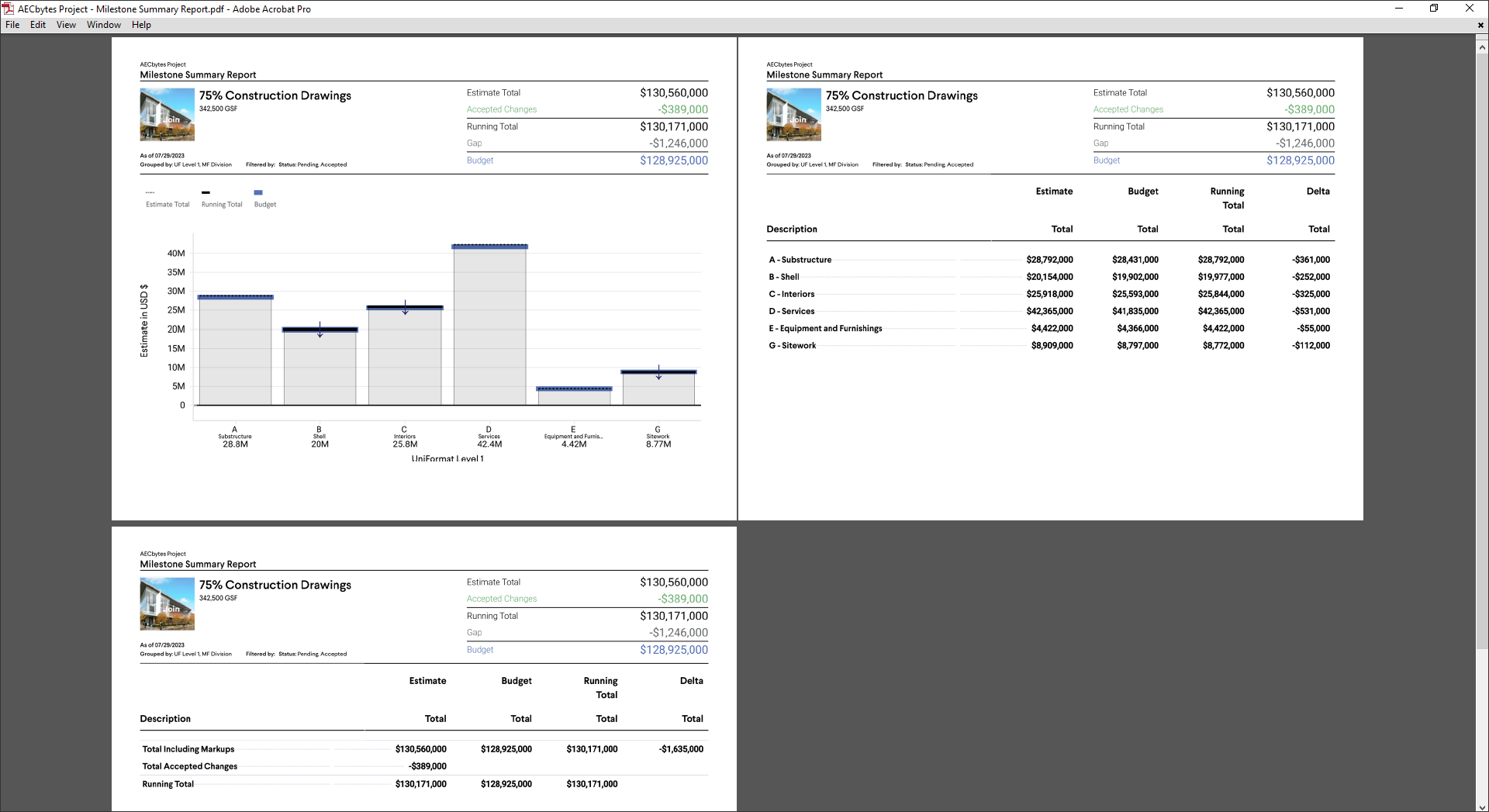Open the Edit menu
Viewport: 1489px width, 812px height.
tap(38, 25)
